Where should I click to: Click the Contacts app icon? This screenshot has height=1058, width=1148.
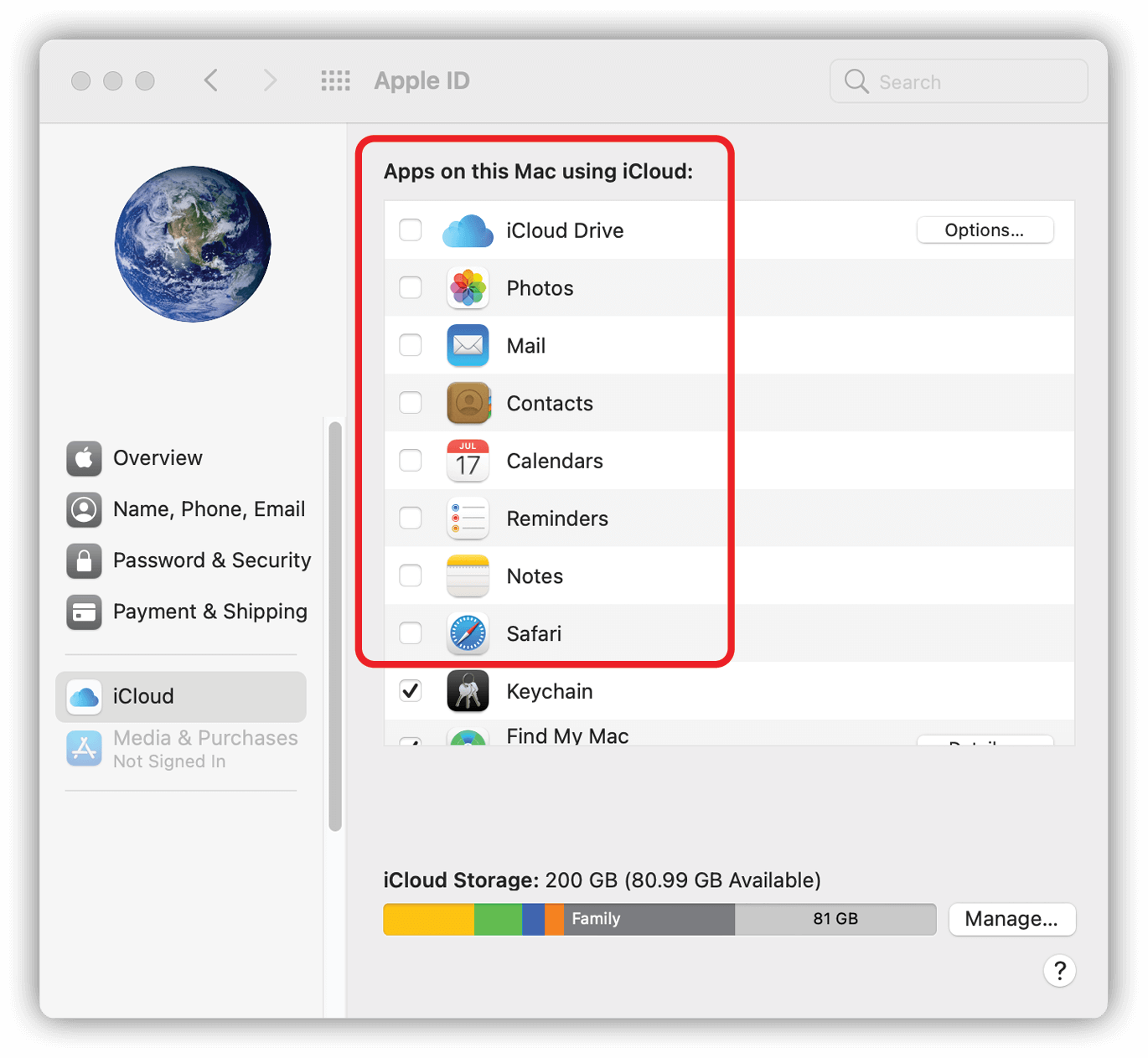[x=468, y=403]
